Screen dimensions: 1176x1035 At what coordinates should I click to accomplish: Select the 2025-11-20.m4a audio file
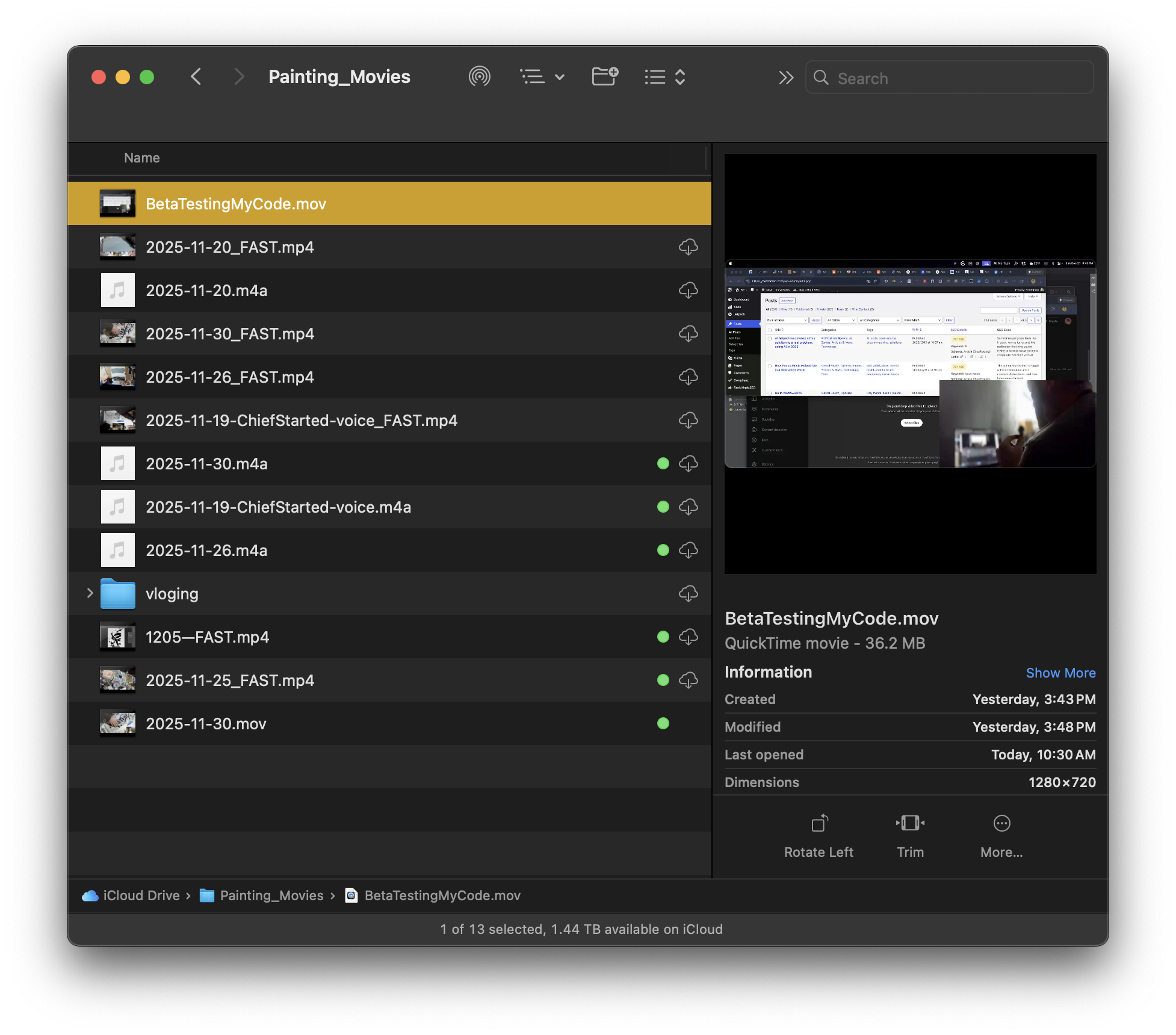[389, 290]
